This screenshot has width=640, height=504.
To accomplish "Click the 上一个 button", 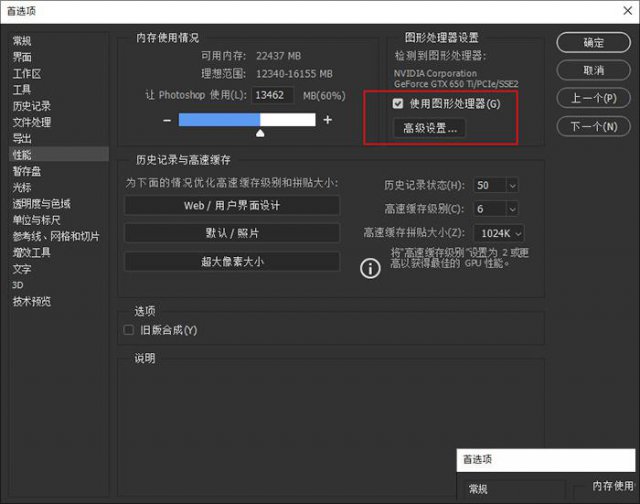I will click(593, 98).
